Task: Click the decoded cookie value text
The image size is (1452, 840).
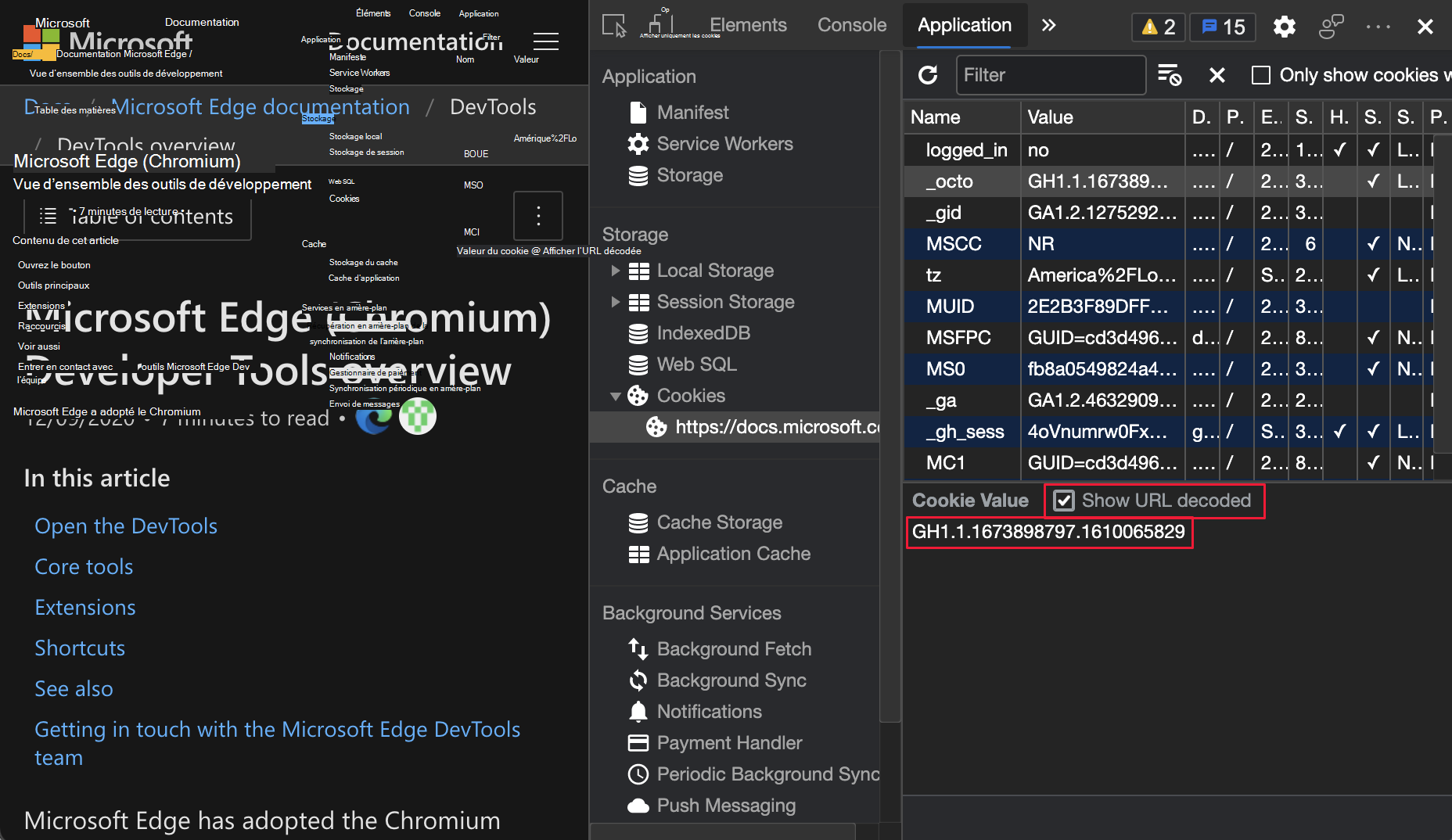Action: click(x=1048, y=532)
